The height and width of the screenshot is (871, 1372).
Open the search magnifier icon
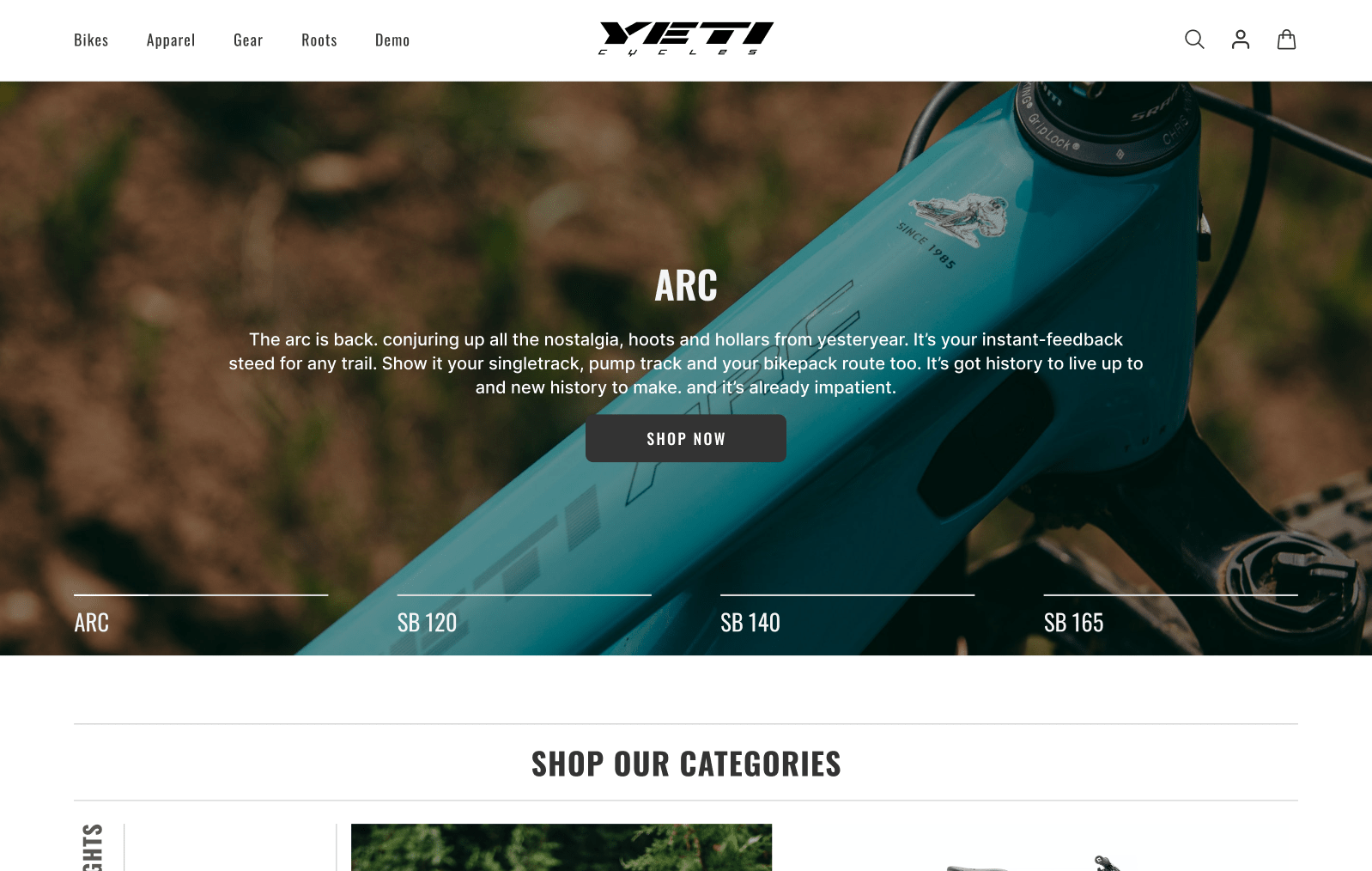1194,40
